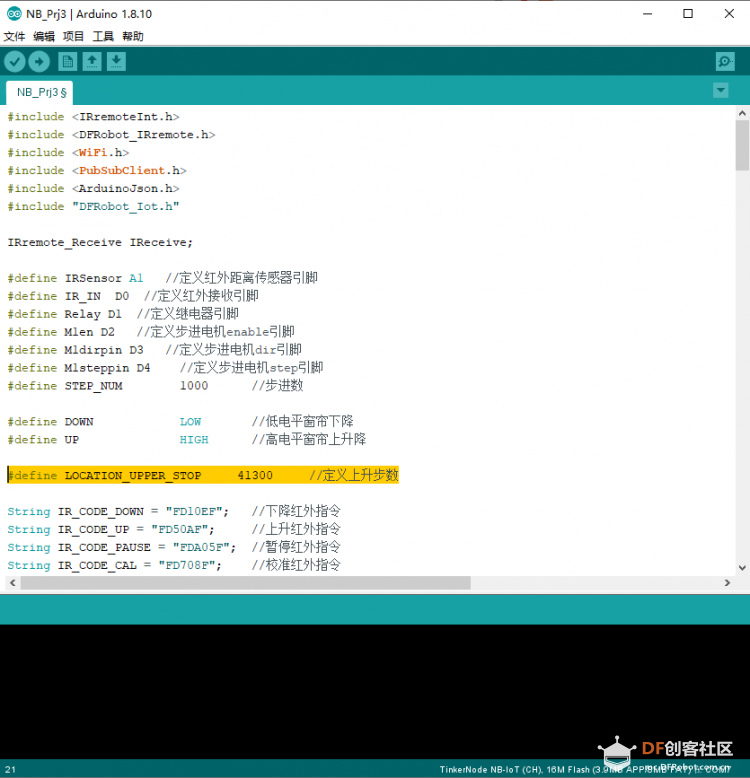Click the value 41300 in the code
Viewport: 750px width, 778px height.
click(x=255, y=475)
